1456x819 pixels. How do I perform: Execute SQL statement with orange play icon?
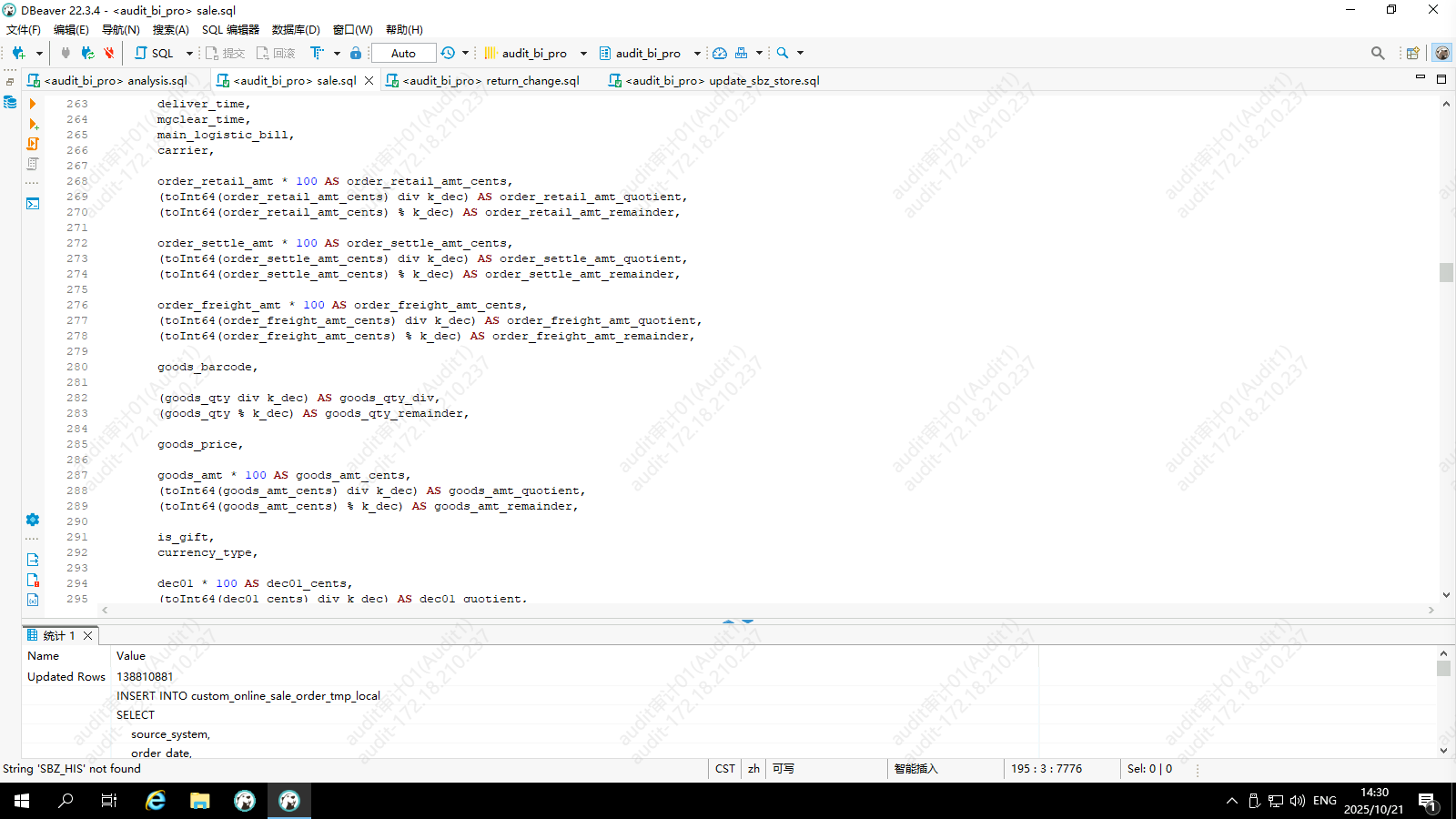33,104
